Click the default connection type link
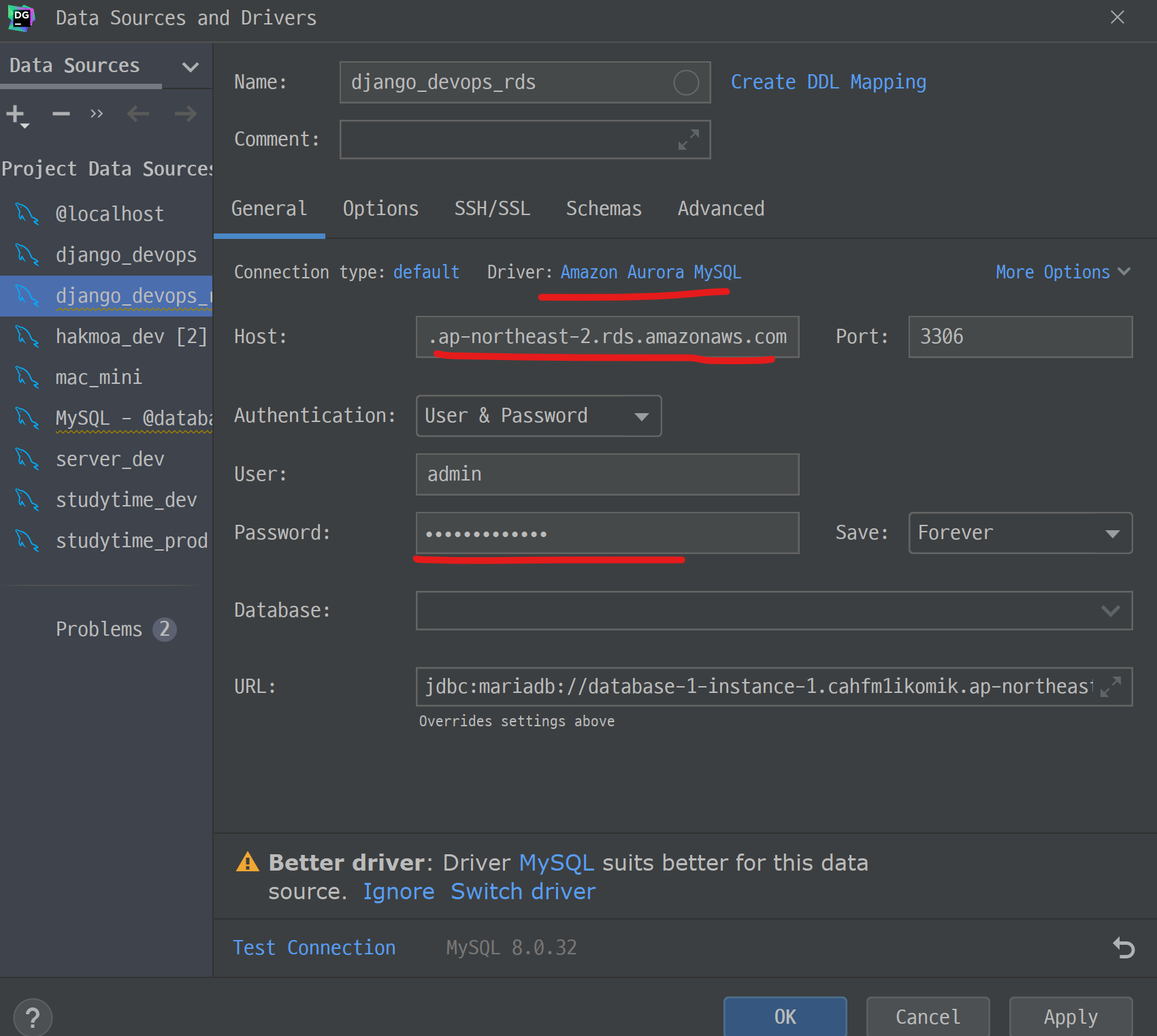Image resolution: width=1157 pixels, height=1036 pixels. pos(427,272)
